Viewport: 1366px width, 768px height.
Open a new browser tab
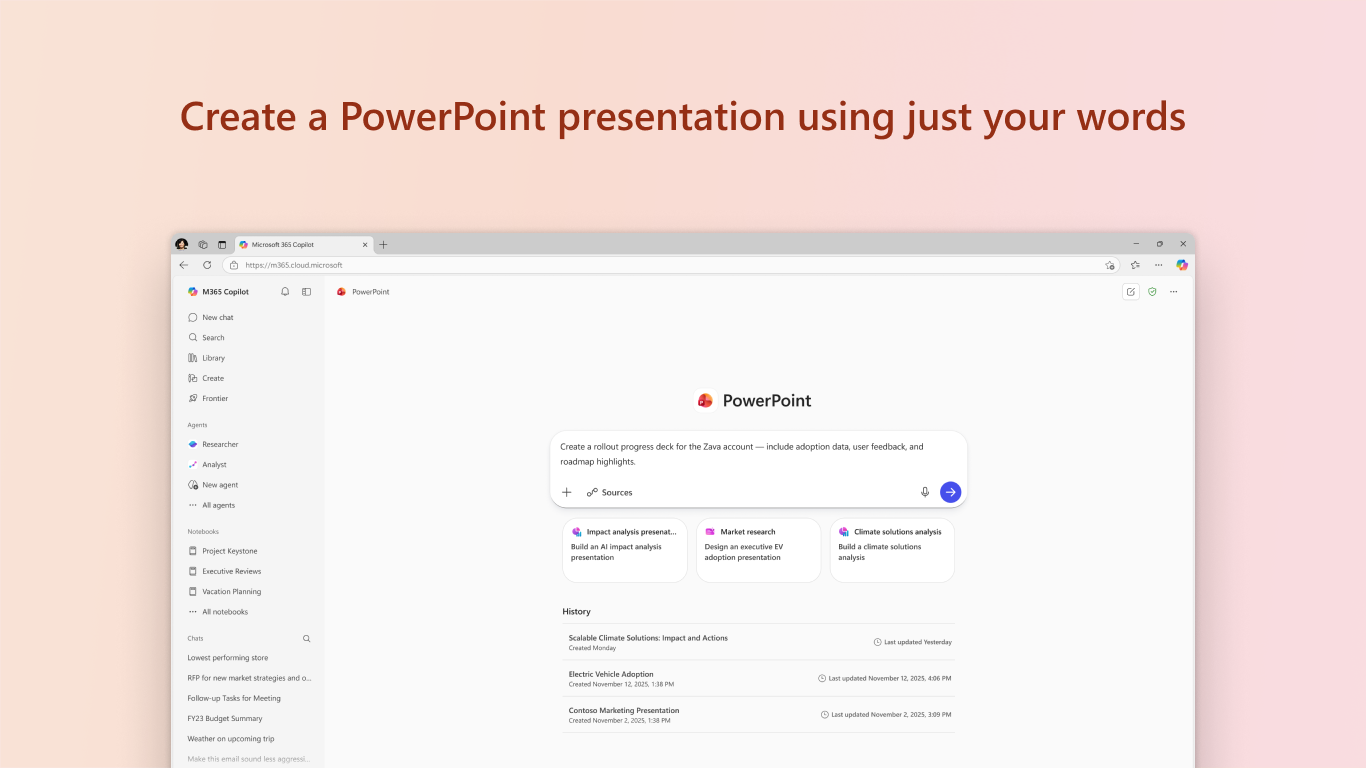click(x=383, y=244)
